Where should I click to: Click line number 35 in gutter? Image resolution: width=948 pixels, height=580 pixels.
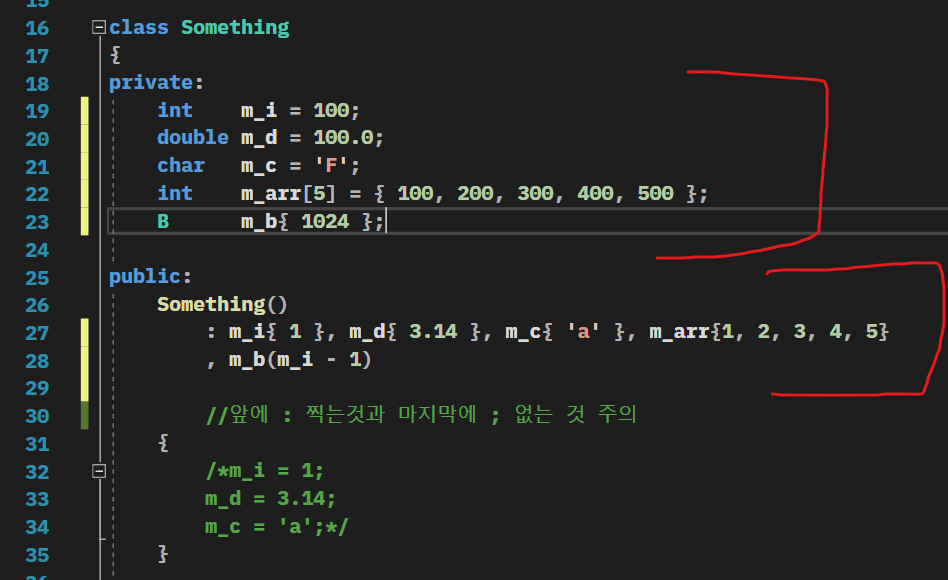point(37,555)
